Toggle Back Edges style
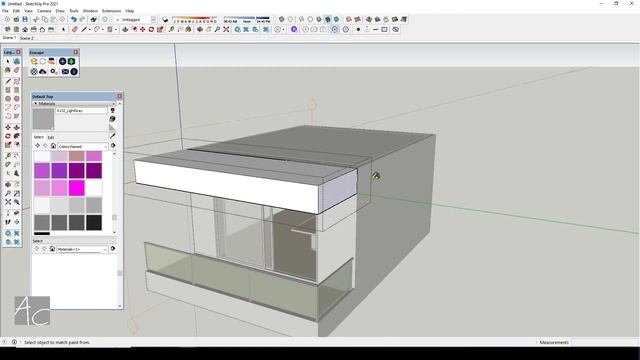The height and width of the screenshot is (360, 640). click(x=290, y=19)
